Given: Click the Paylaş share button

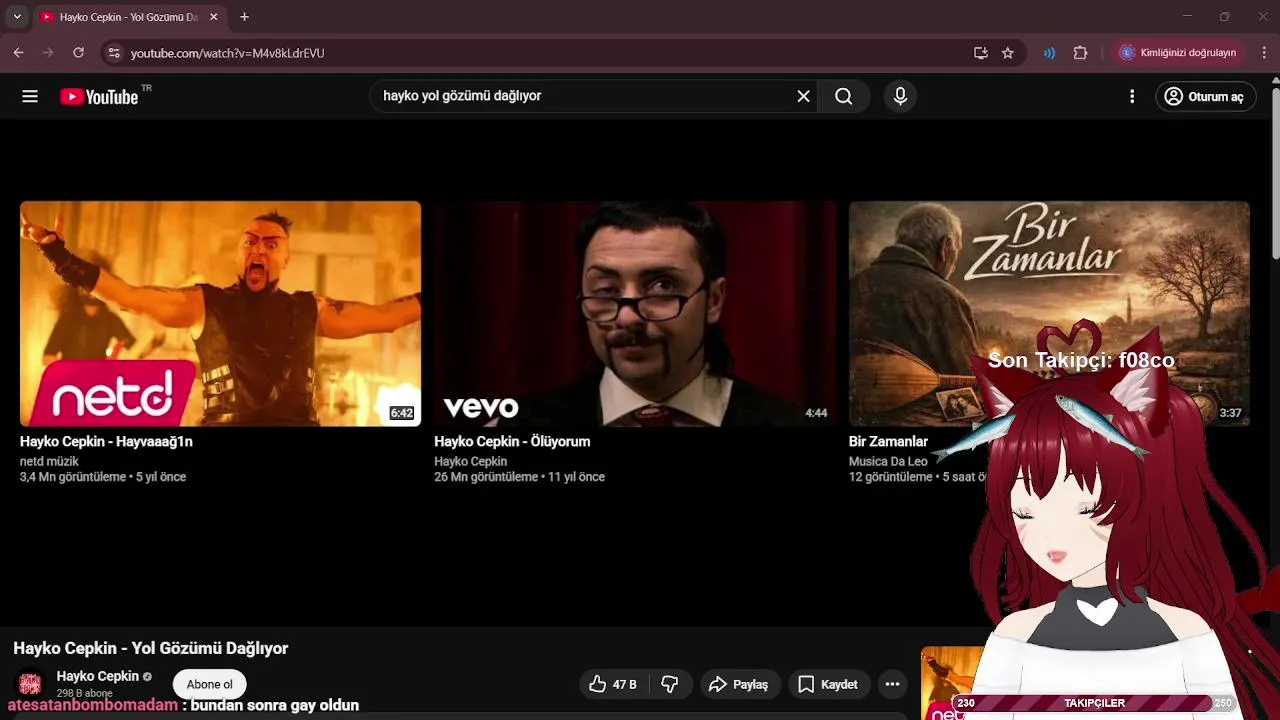Looking at the screenshot, I should [738, 684].
